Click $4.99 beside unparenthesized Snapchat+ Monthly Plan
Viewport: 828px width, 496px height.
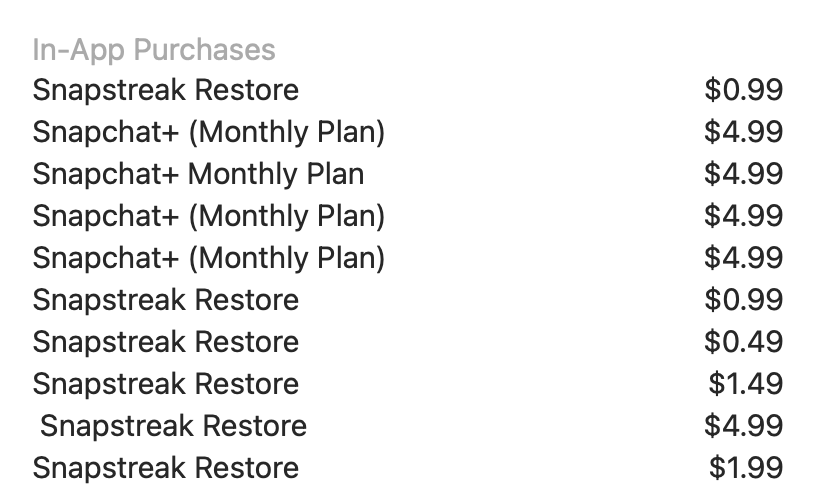pos(744,174)
